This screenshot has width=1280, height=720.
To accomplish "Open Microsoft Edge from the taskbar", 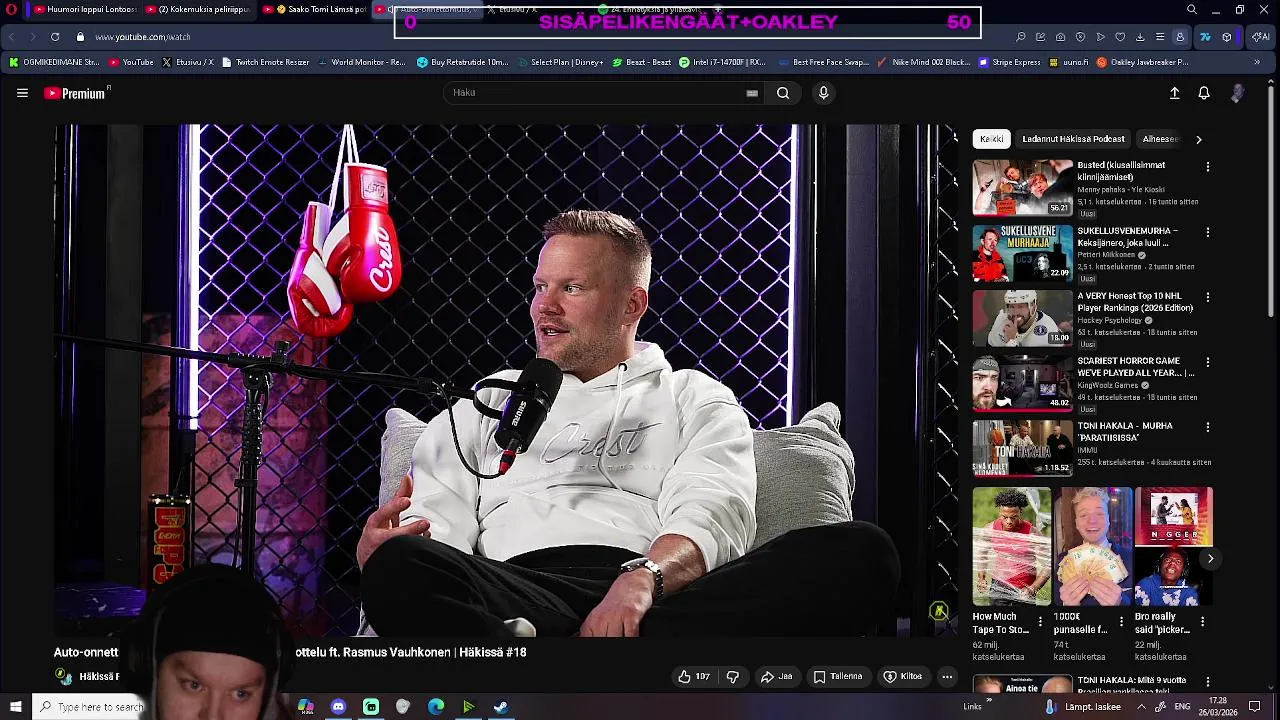I will [436, 707].
